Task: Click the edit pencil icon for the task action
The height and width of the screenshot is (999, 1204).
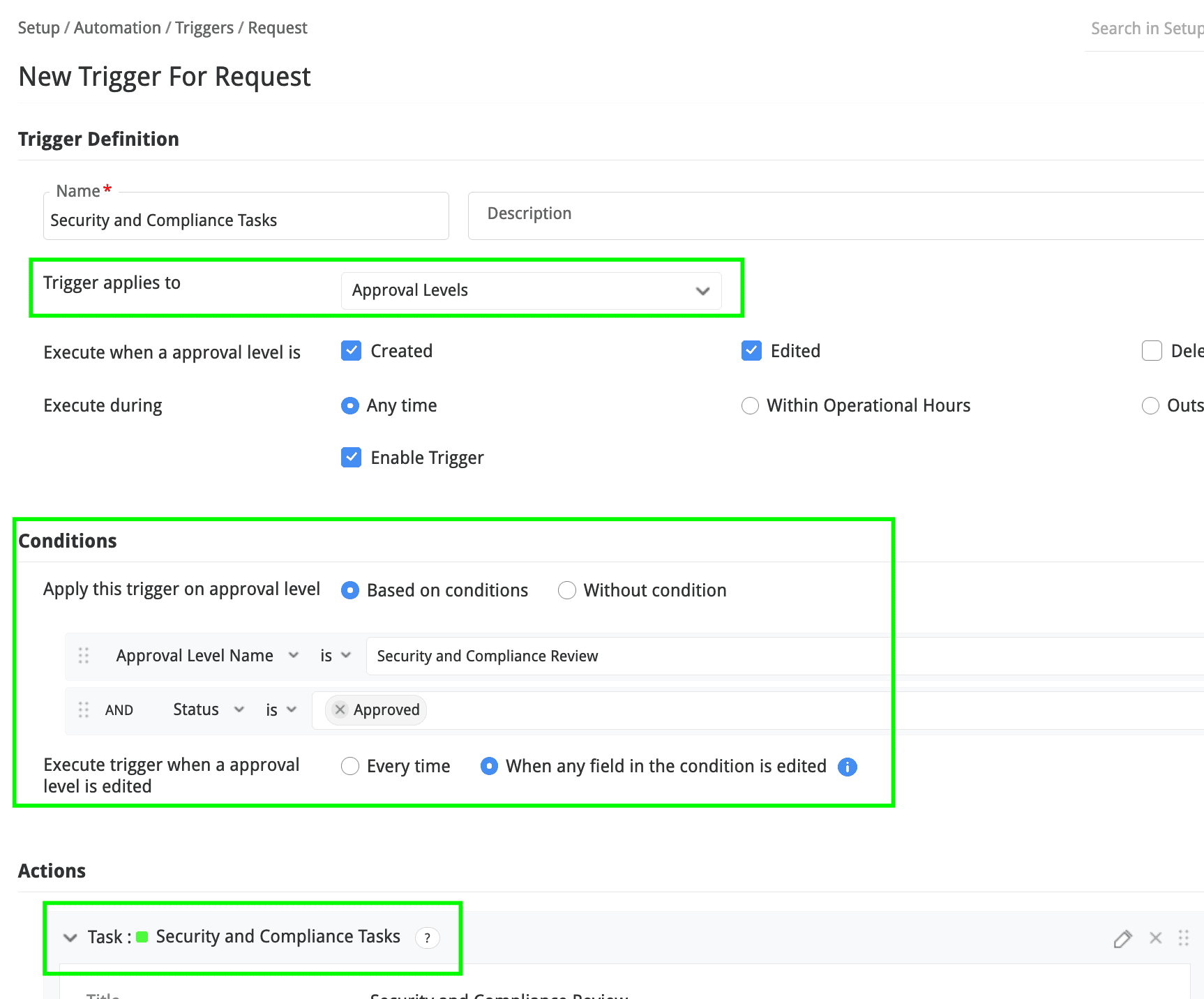Action: coord(1122,939)
